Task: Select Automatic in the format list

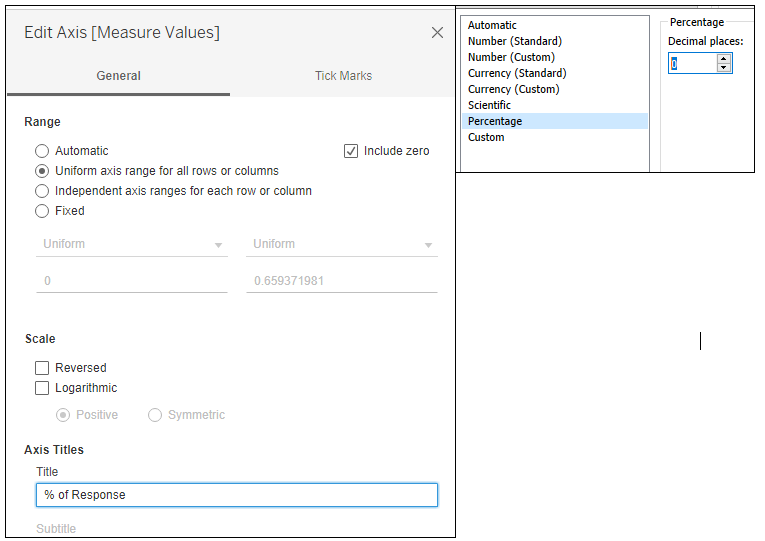Action: click(492, 25)
